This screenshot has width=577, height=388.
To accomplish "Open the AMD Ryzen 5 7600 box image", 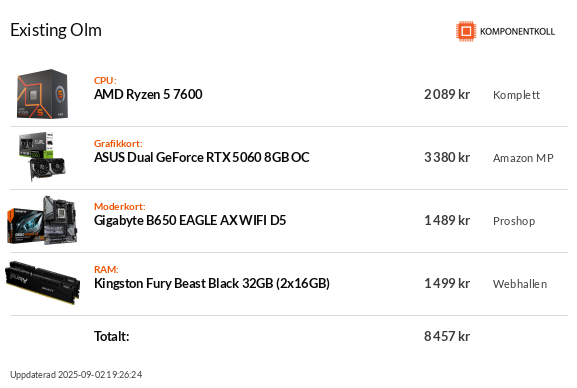I will 42,94.
